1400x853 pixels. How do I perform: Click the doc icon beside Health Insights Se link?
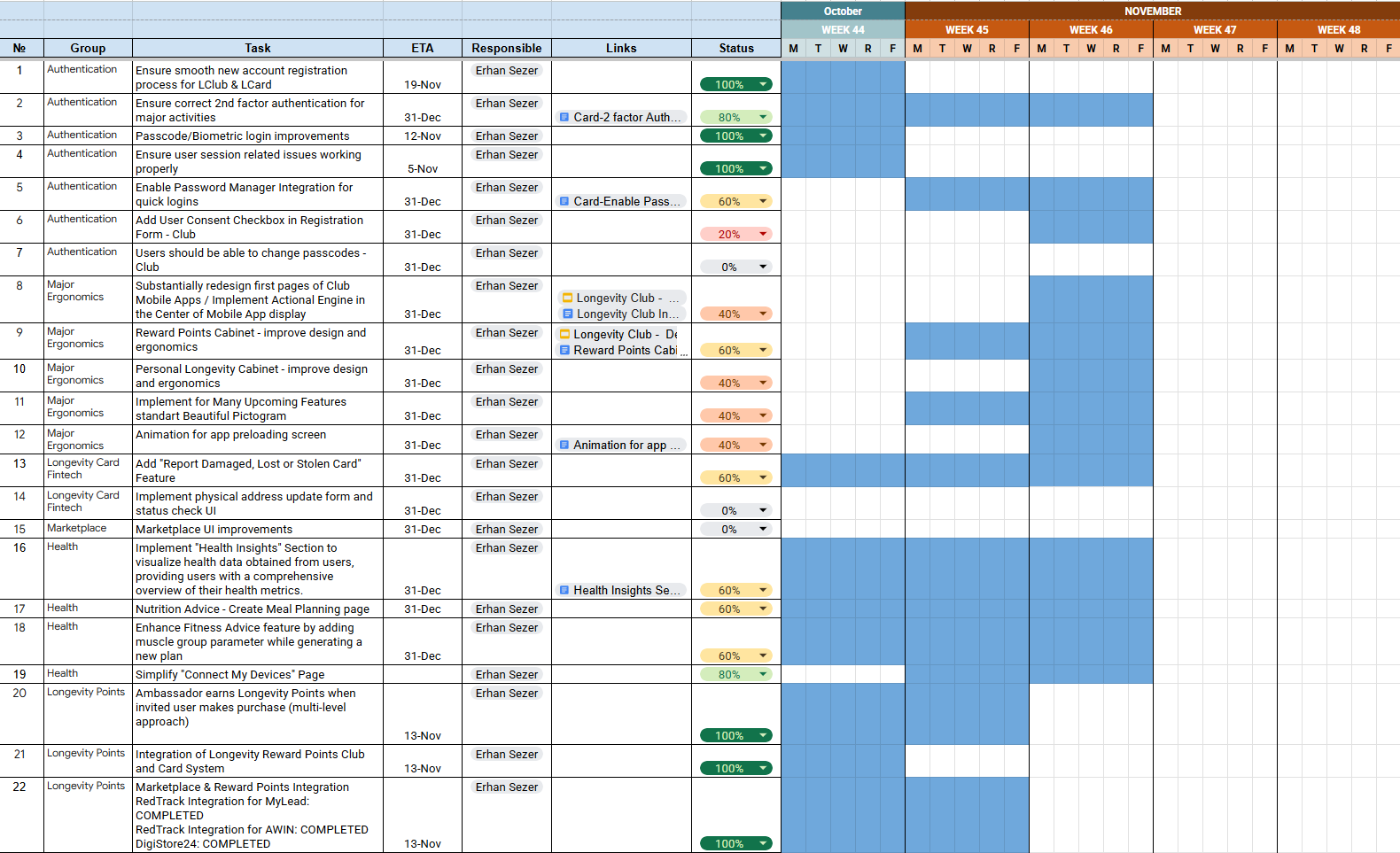pos(564,590)
